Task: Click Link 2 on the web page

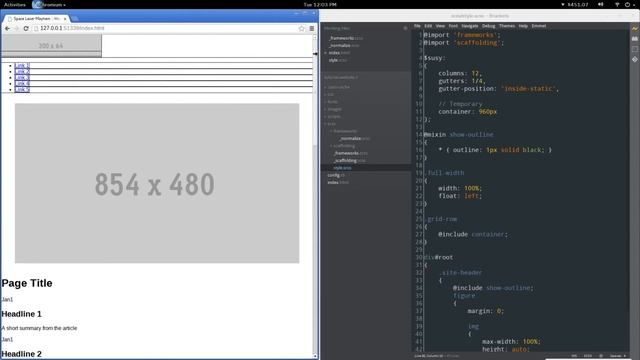Action: (x=22, y=71)
